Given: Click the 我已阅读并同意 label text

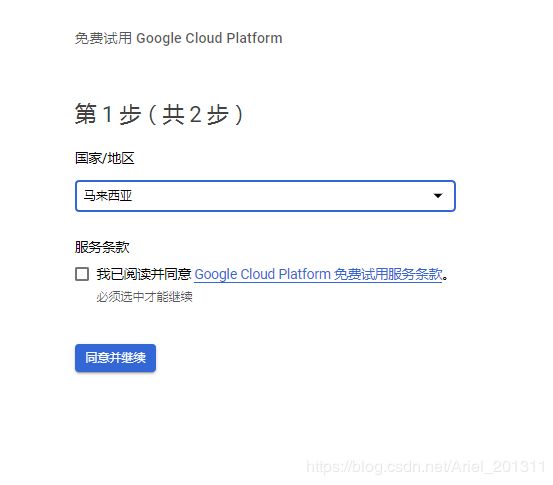Looking at the screenshot, I should [x=144, y=274].
